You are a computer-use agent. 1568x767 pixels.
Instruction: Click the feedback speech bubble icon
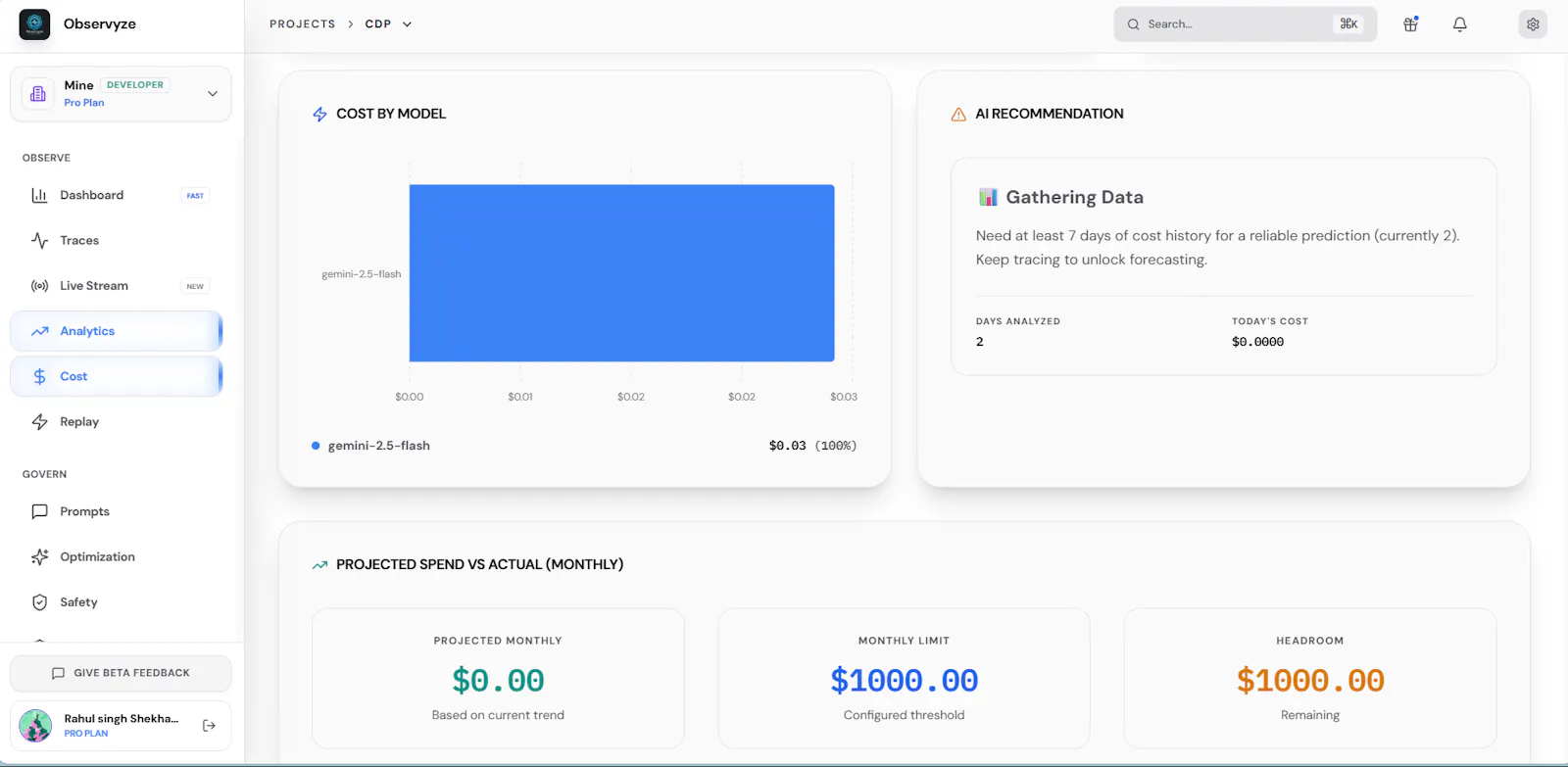point(58,673)
